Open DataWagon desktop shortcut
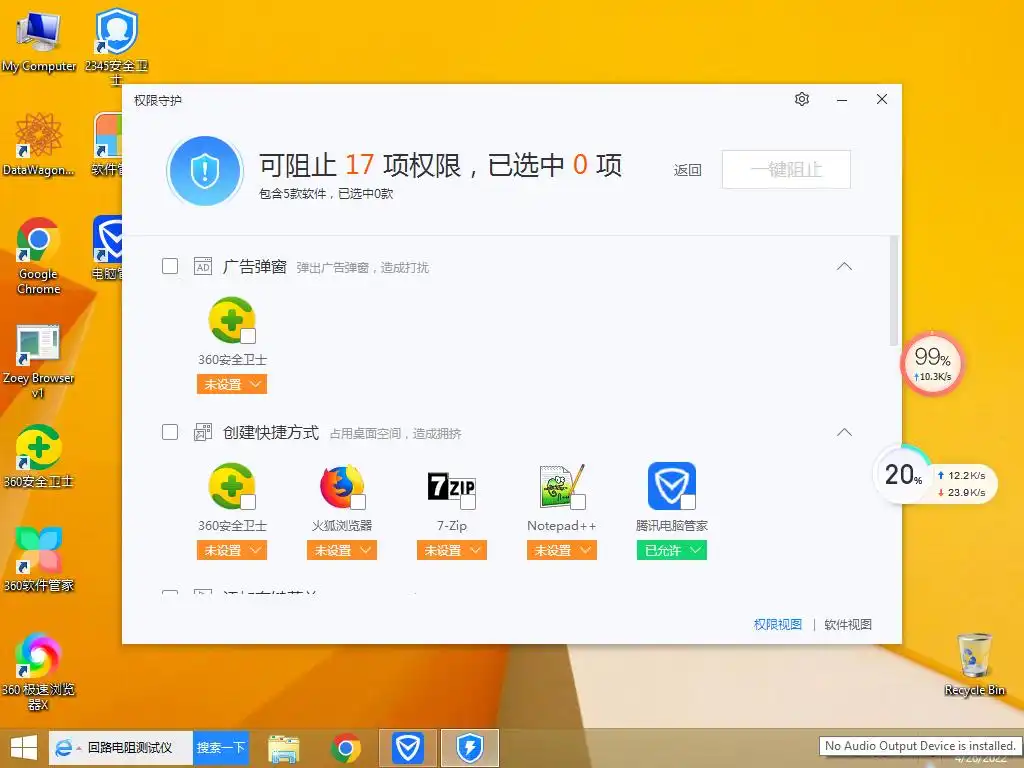 [x=39, y=144]
